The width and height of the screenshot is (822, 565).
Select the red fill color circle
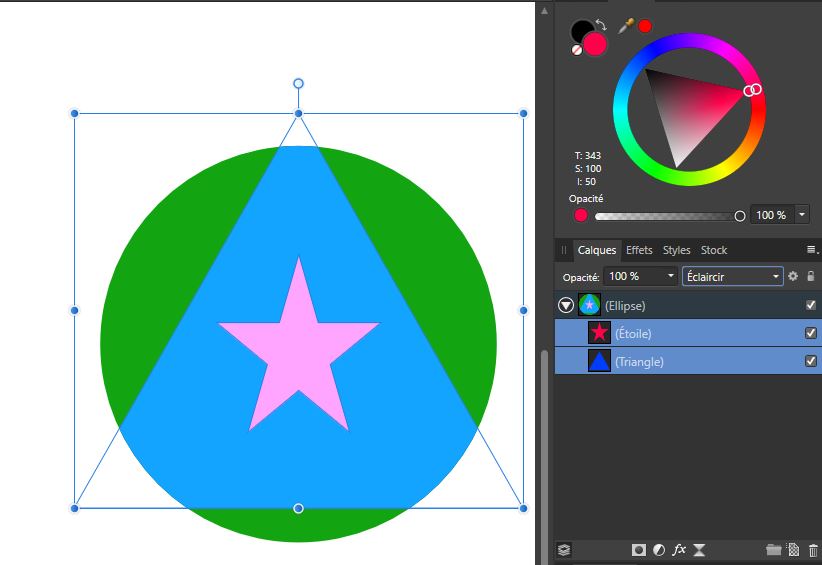pos(596,44)
